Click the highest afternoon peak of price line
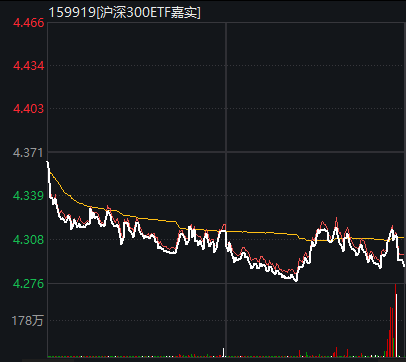406x362 pixels. [x=336, y=219]
